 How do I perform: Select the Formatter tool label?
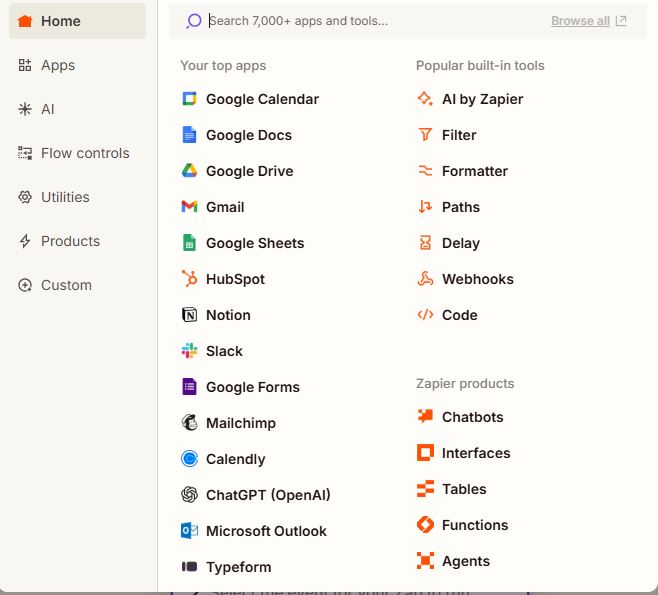(475, 171)
